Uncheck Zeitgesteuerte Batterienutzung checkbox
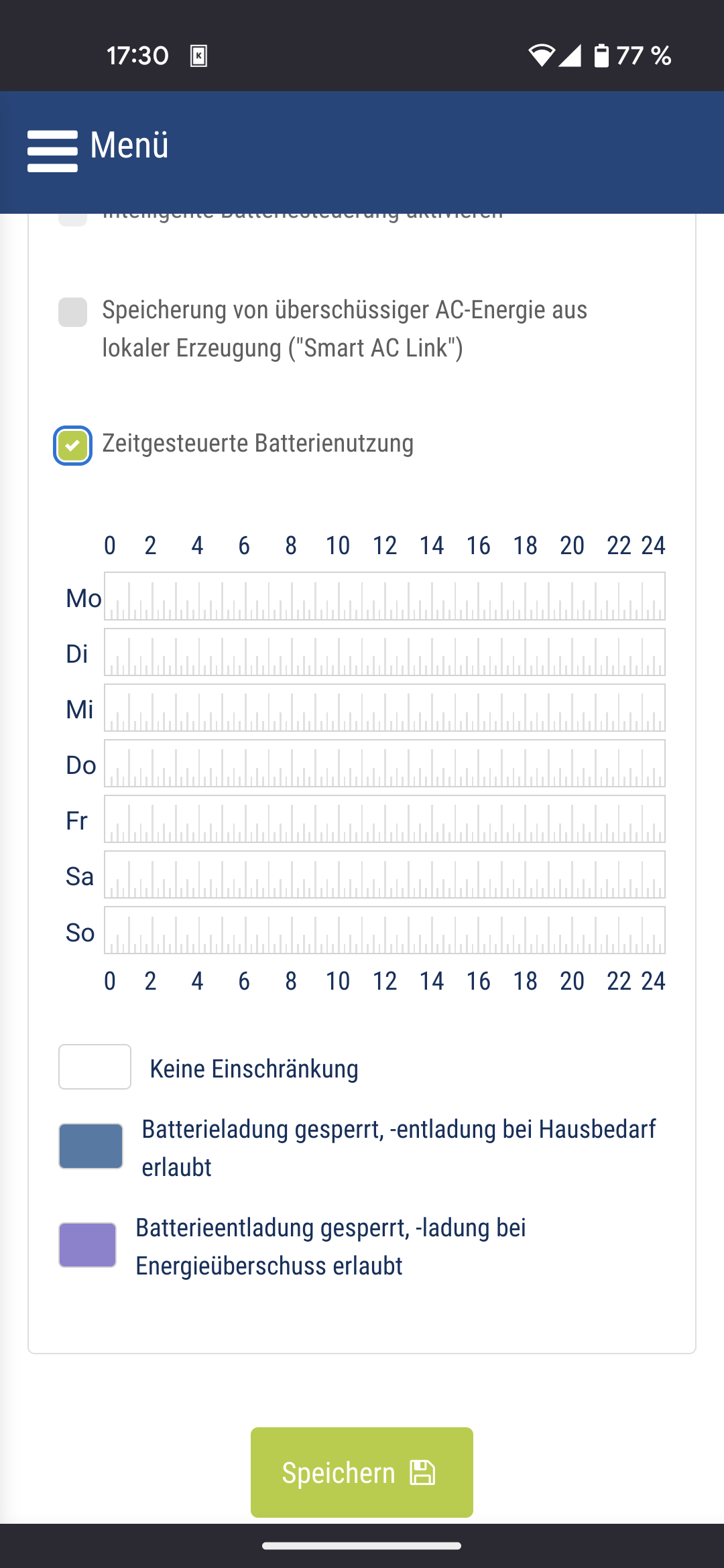Viewport: 724px width, 1568px height. [72, 445]
